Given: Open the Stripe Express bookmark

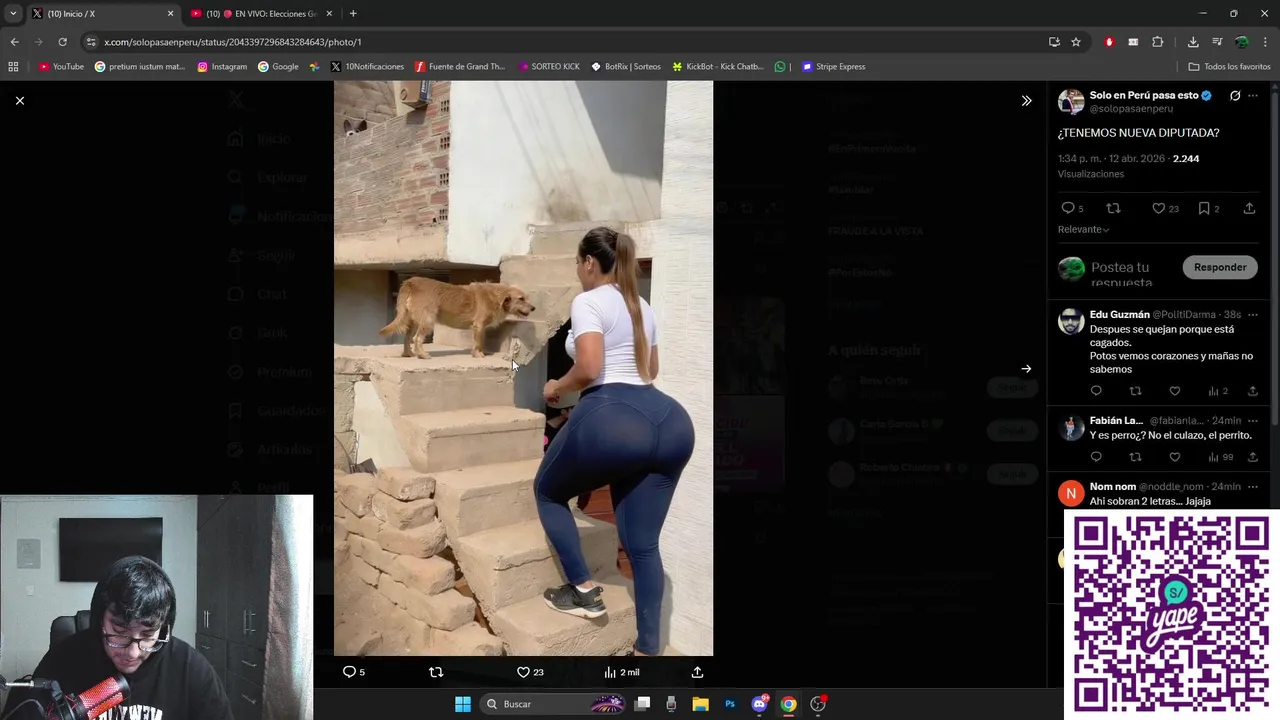Looking at the screenshot, I should 833,67.
